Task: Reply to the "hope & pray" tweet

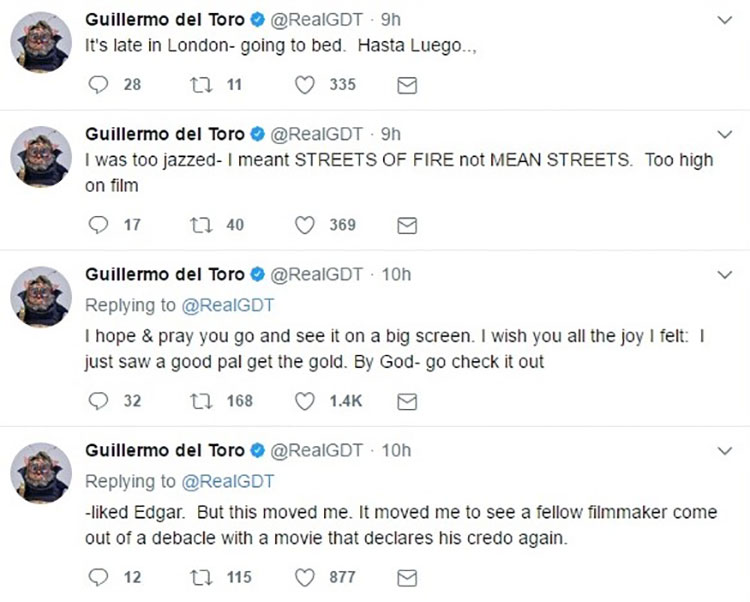Action: click(98, 401)
